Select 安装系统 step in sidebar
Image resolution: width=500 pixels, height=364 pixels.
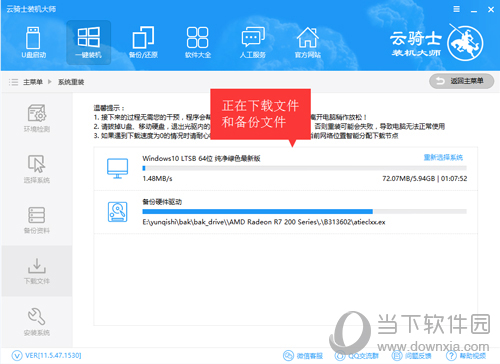point(37,322)
